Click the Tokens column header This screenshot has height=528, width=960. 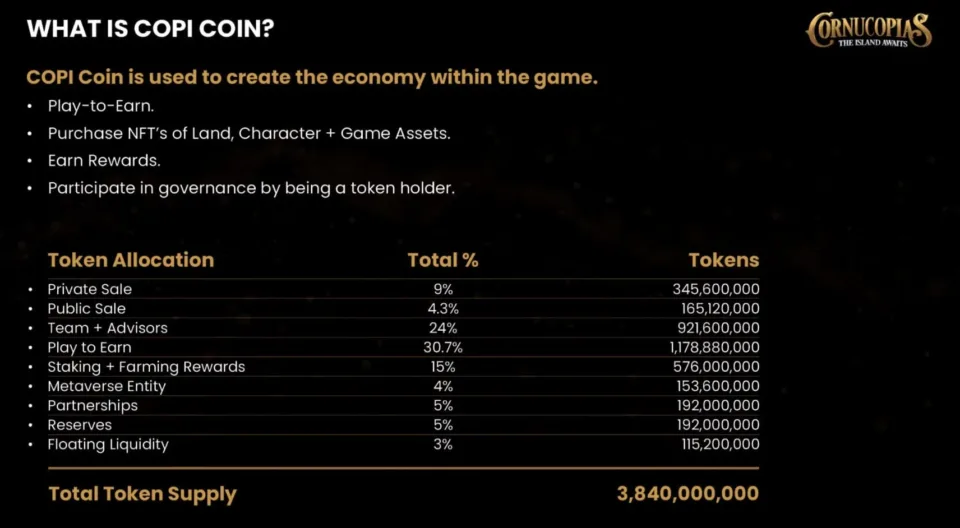pos(723,260)
